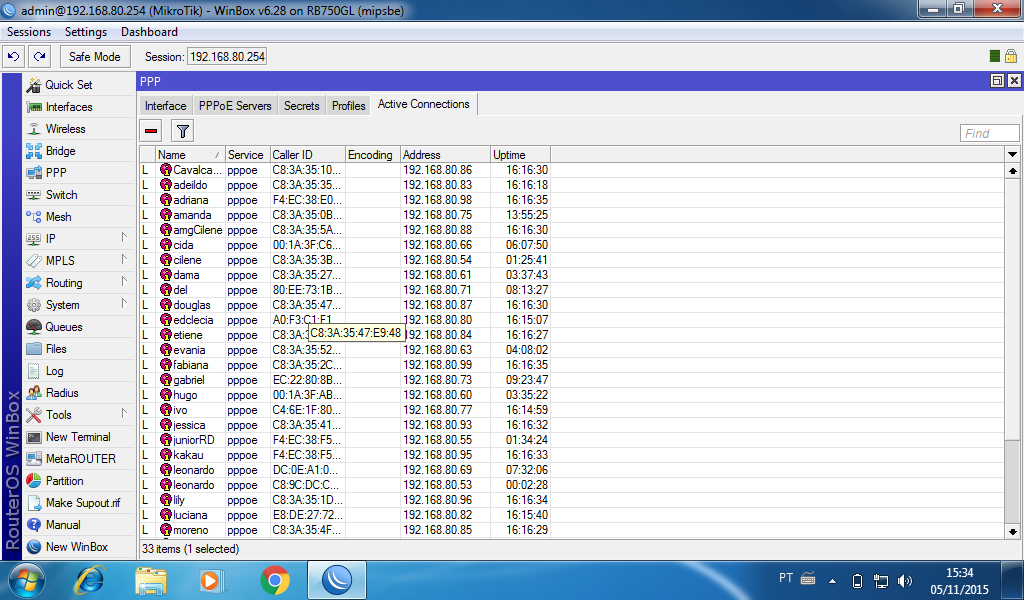Click the volume speaker tray icon

[x=905, y=580]
